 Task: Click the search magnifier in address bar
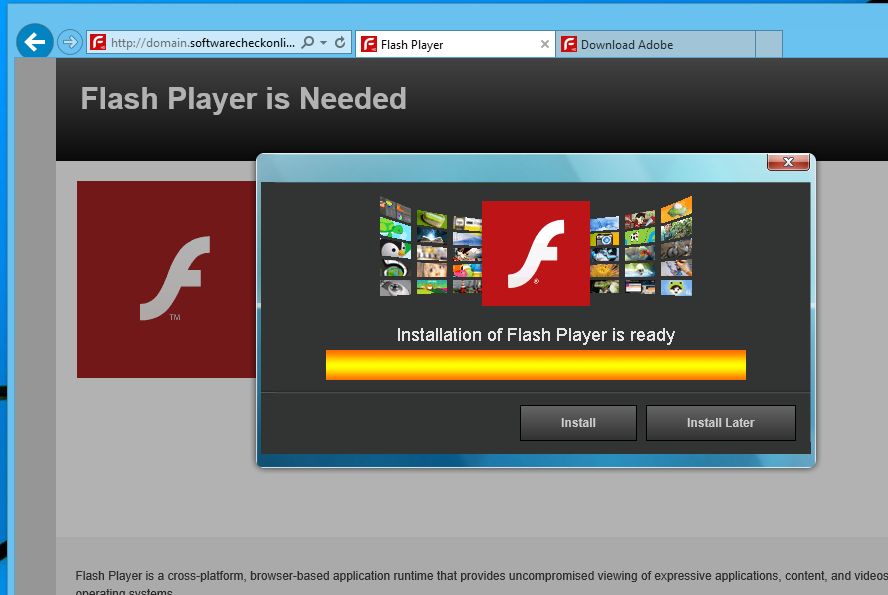(308, 42)
